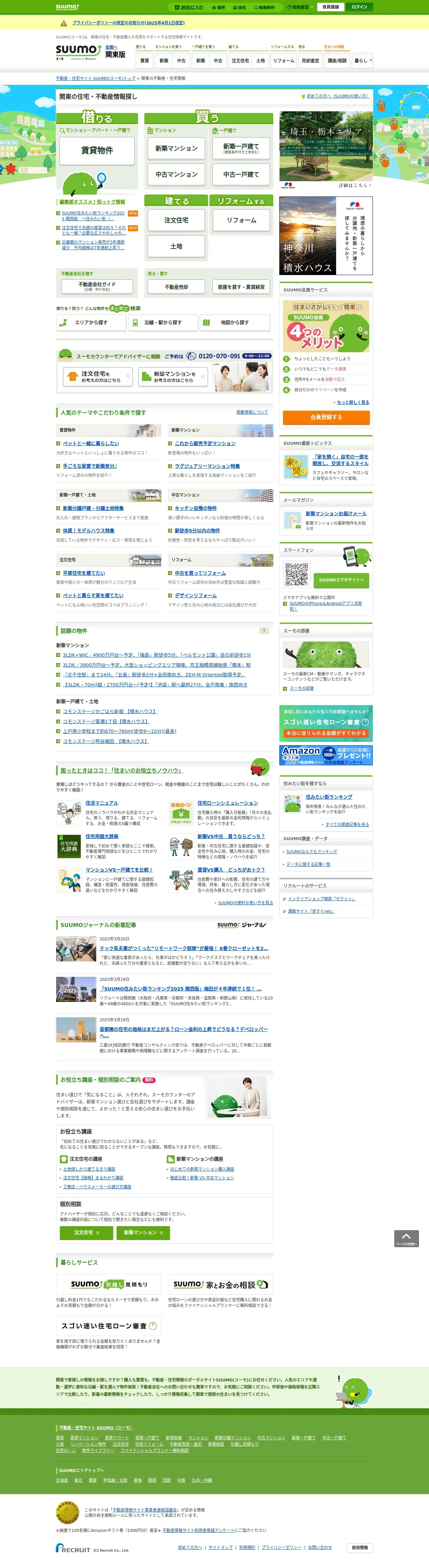Image resolution: width=429 pixels, height=1568 pixels.
Task: Open the スーモの部屋 link
Action: (302, 688)
